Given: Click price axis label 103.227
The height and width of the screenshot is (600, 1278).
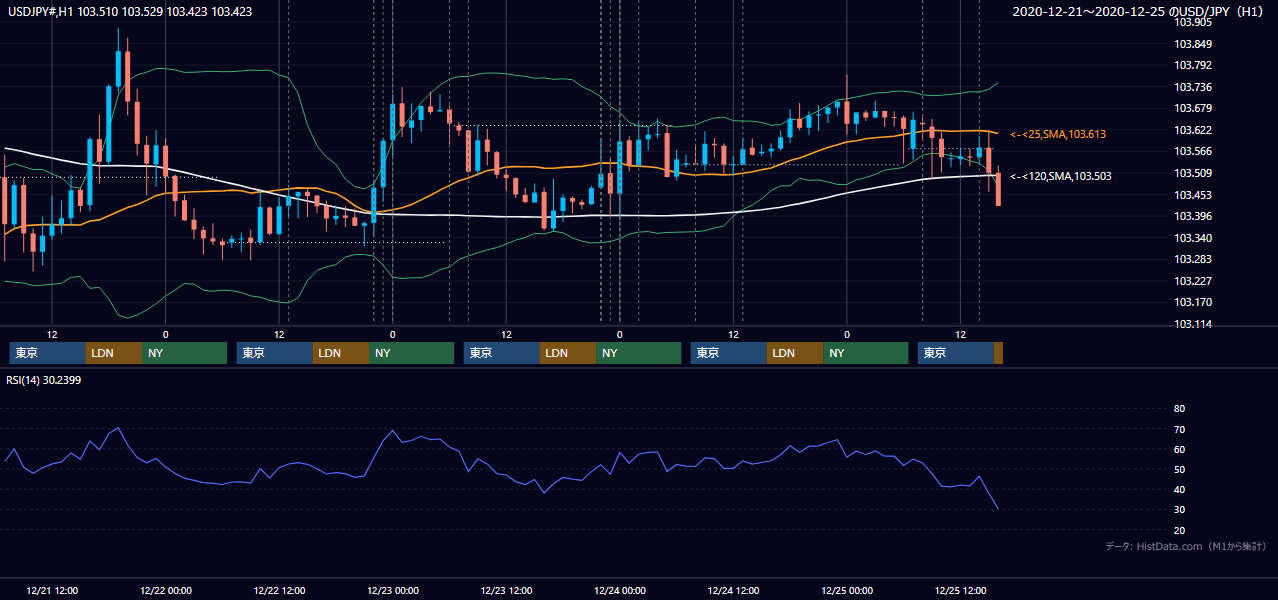Looking at the screenshot, I should coord(1193,281).
